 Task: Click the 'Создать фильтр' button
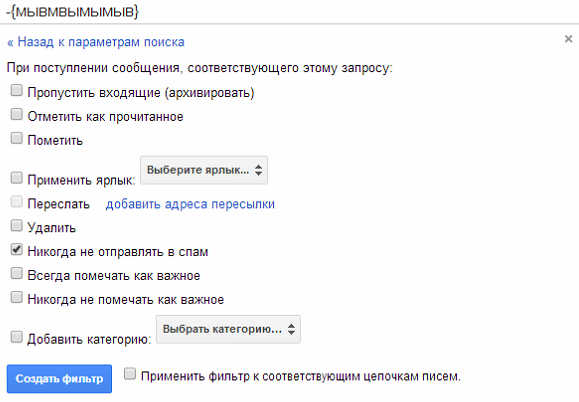point(59,379)
